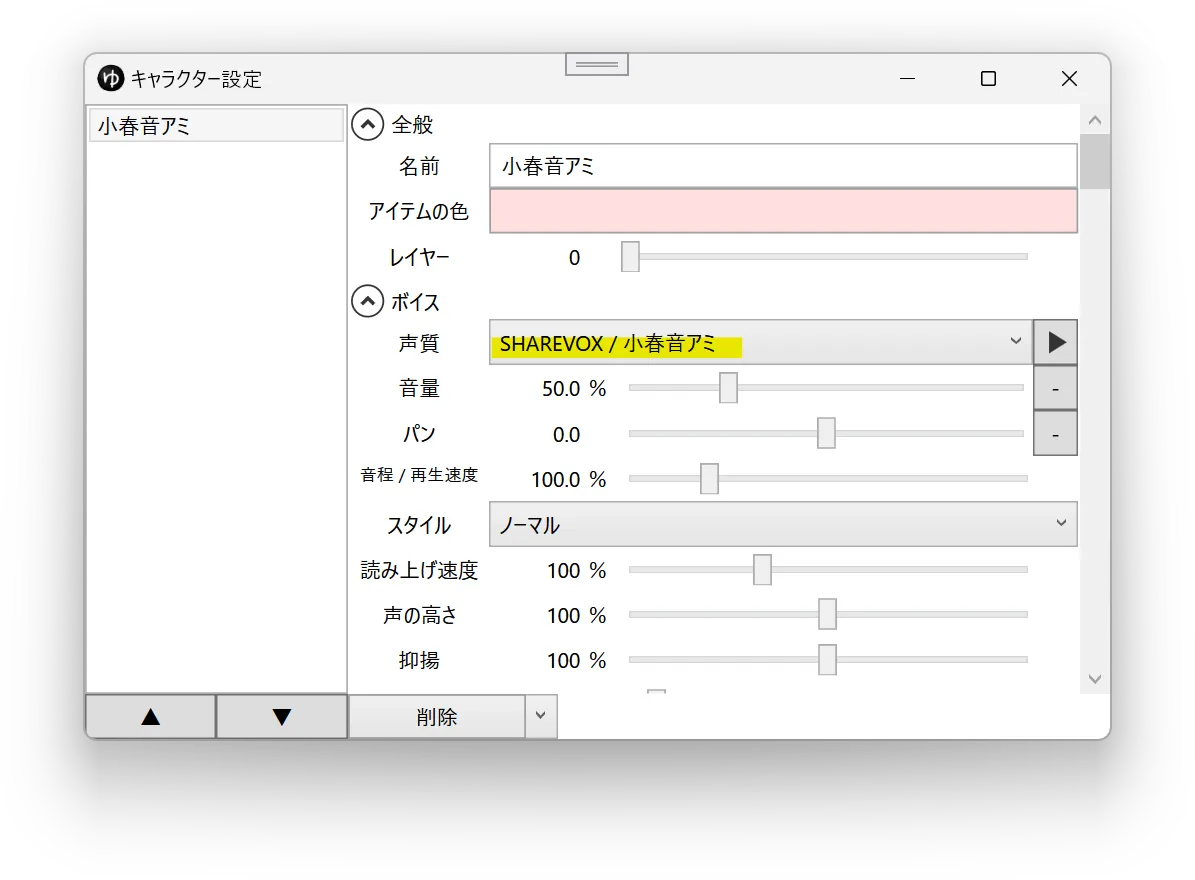Click the 抑揚 100 % value
1195x880 pixels.
tap(576, 661)
